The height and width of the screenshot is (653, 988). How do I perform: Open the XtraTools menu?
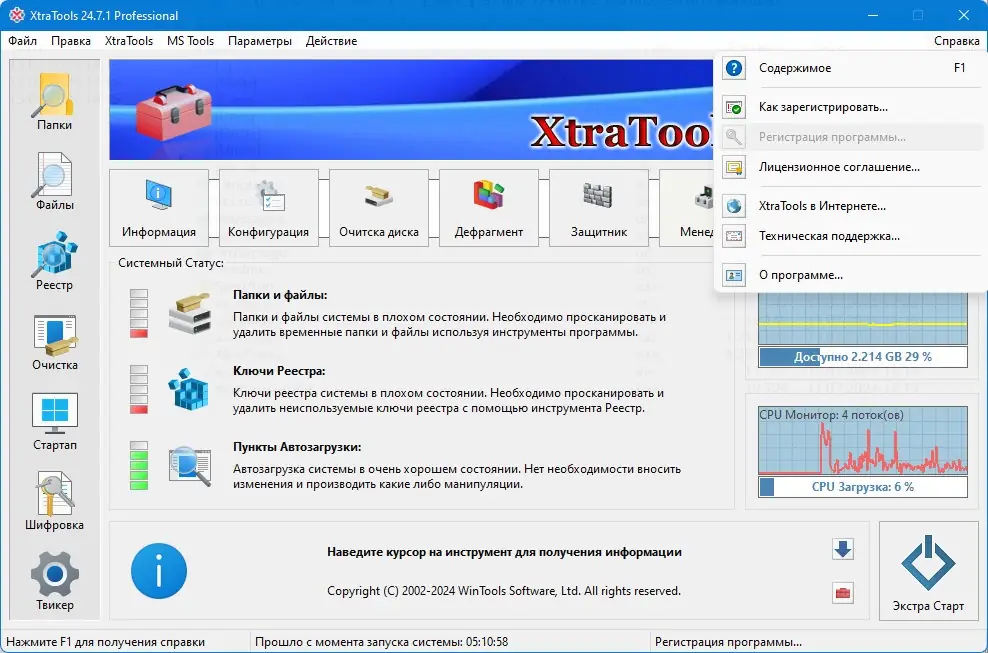[129, 41]
